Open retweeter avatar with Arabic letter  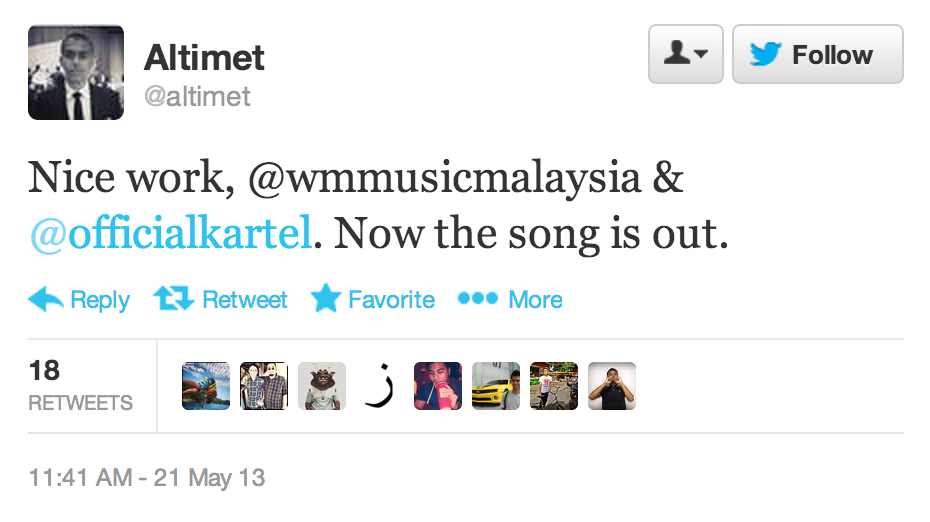pyautogui.click(x=380, y=386)
